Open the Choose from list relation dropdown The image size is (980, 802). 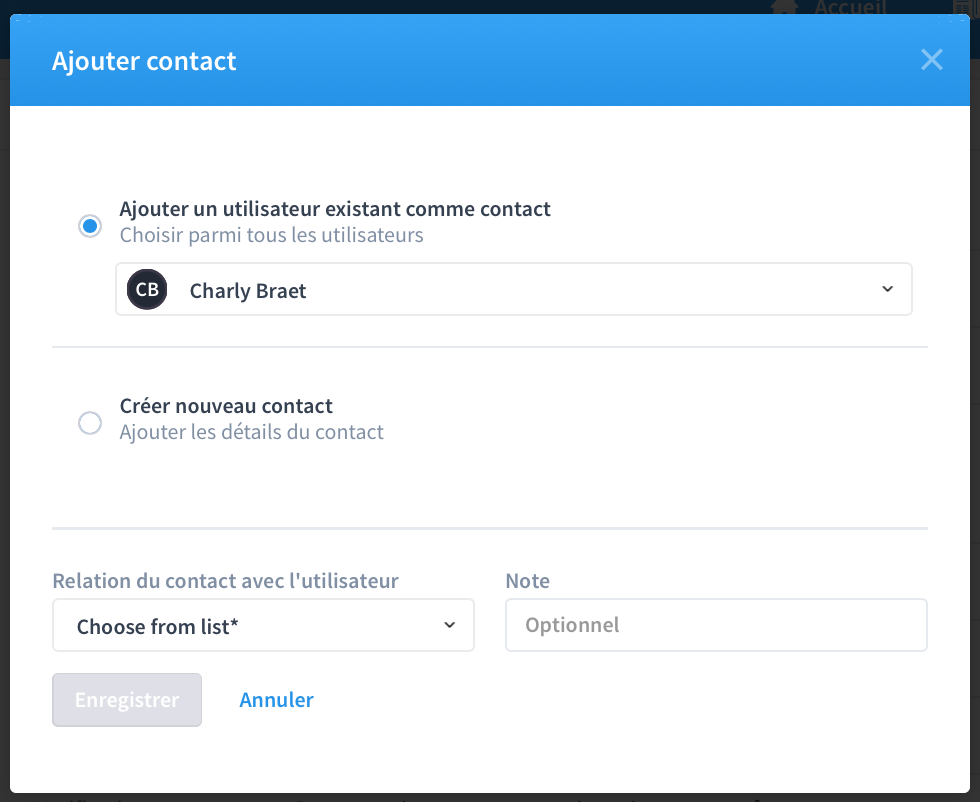(263, 625)
